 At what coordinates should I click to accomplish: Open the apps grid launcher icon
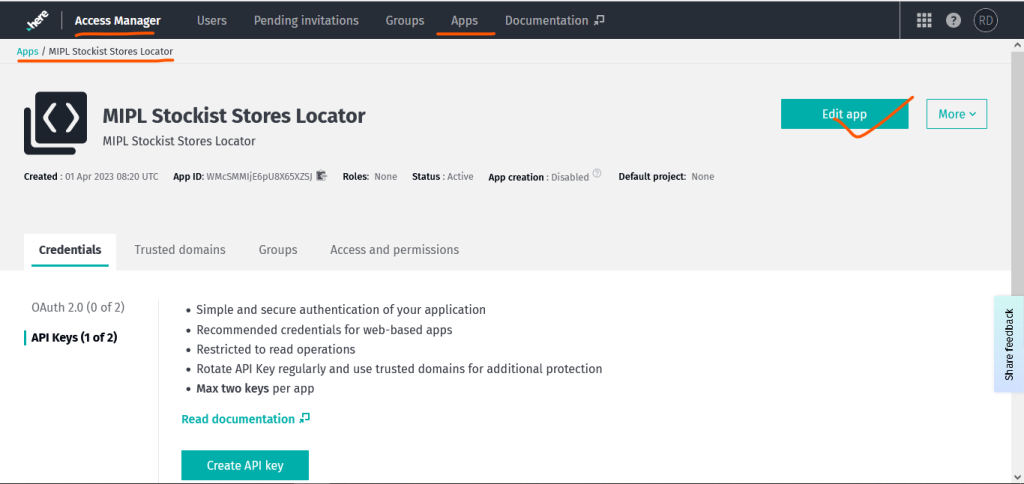coord(923,20)
